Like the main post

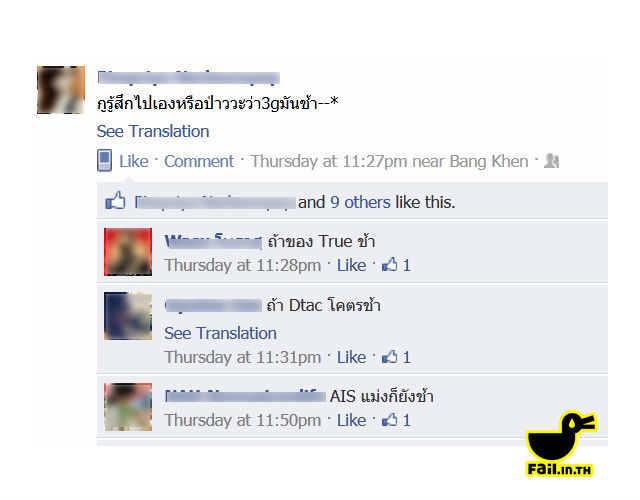(x=133, y=161)
